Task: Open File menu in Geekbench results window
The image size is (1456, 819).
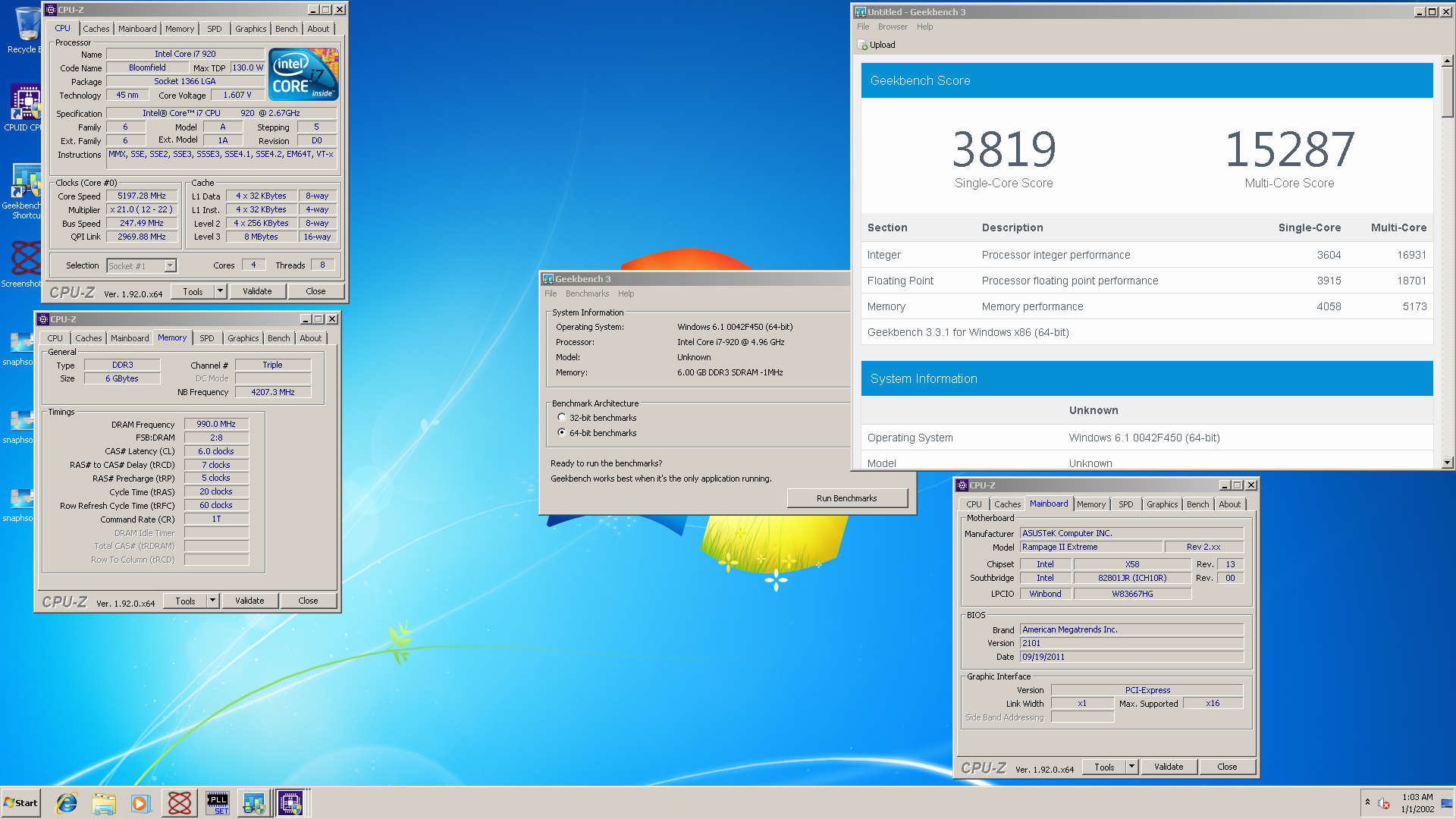Action: click(863, 27)
